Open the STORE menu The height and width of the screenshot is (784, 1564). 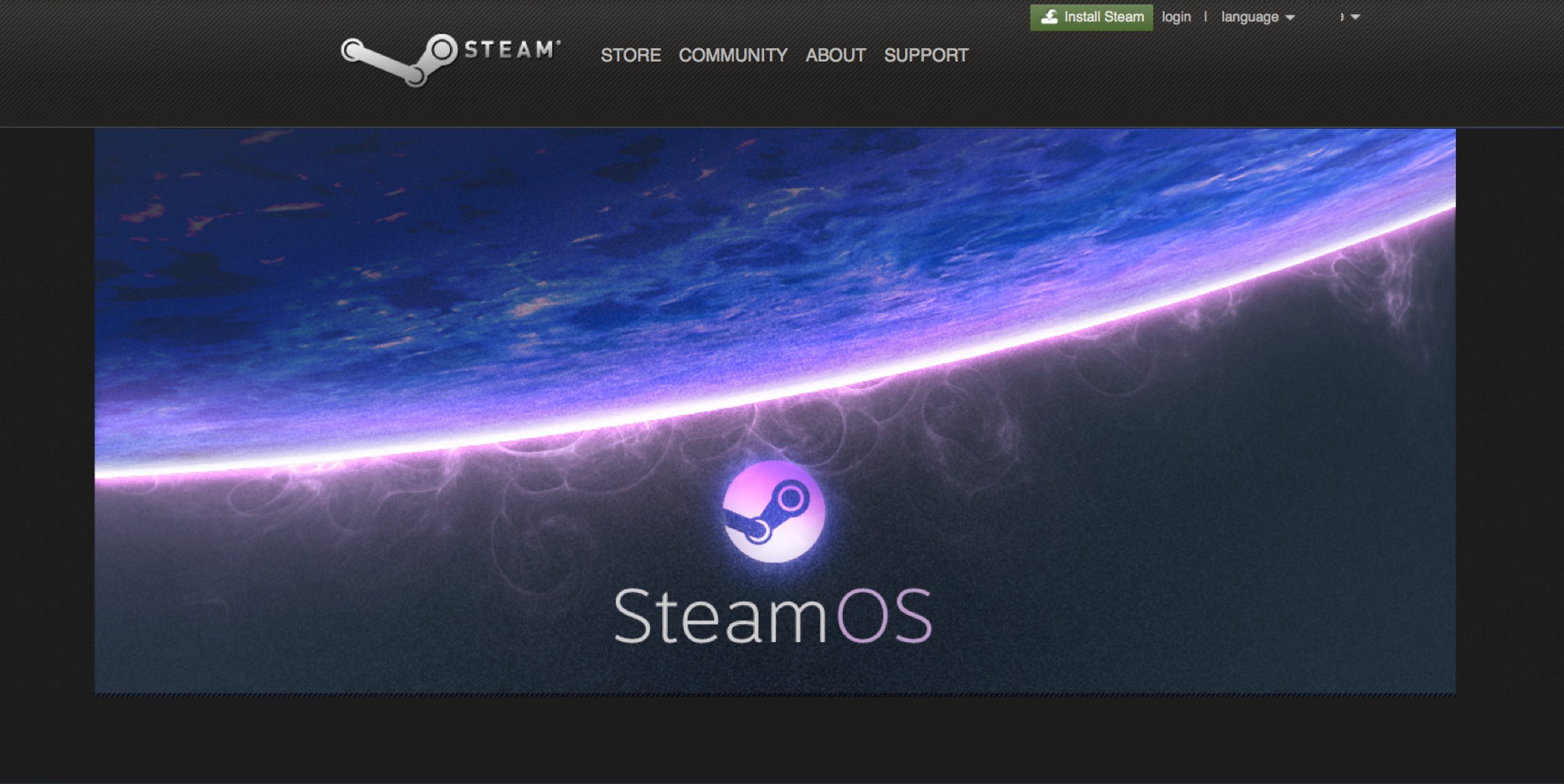pyautogui.click(x=630, y=56)
